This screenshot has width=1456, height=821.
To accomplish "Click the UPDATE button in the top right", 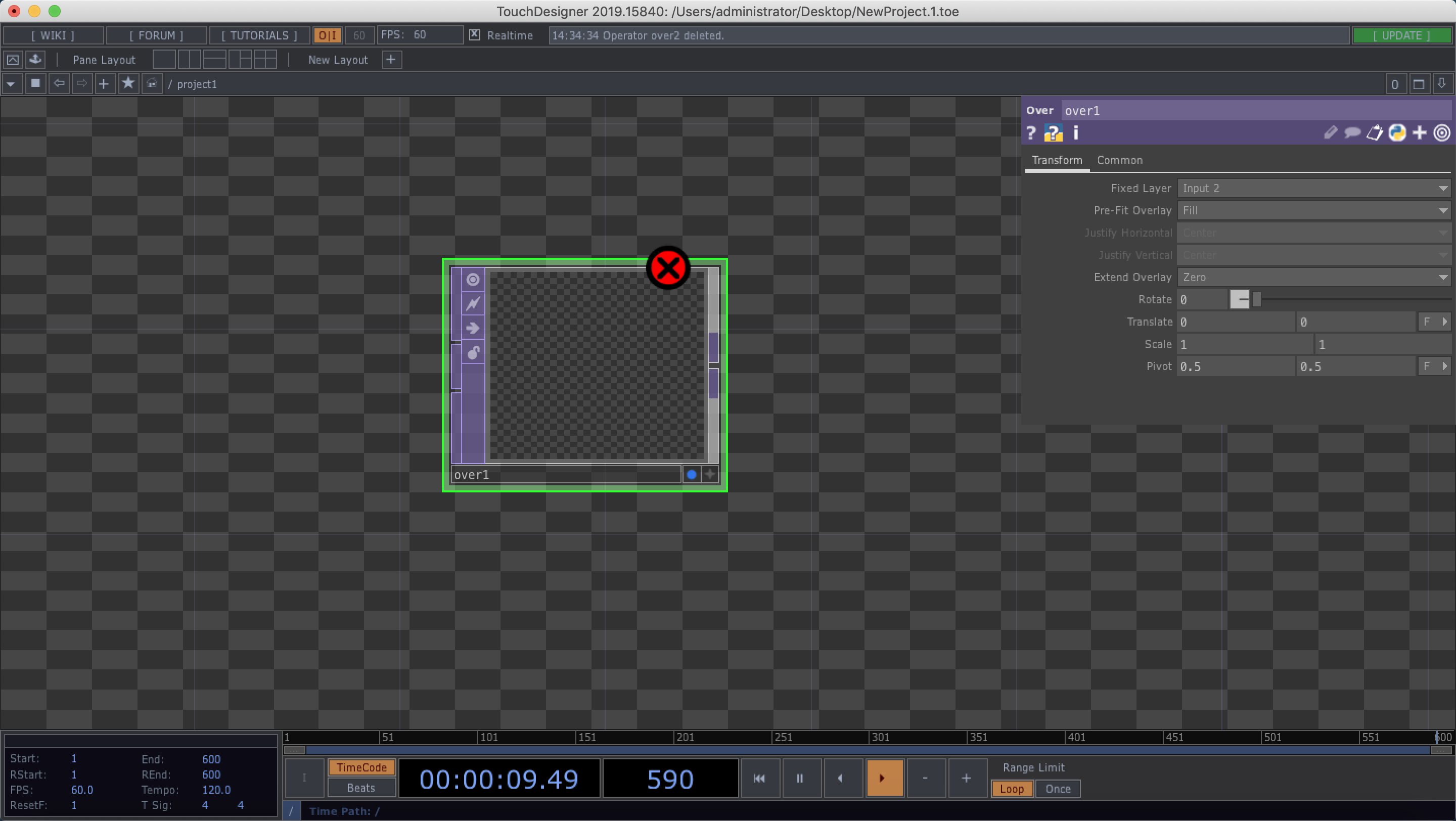I will click(1402, 35).
